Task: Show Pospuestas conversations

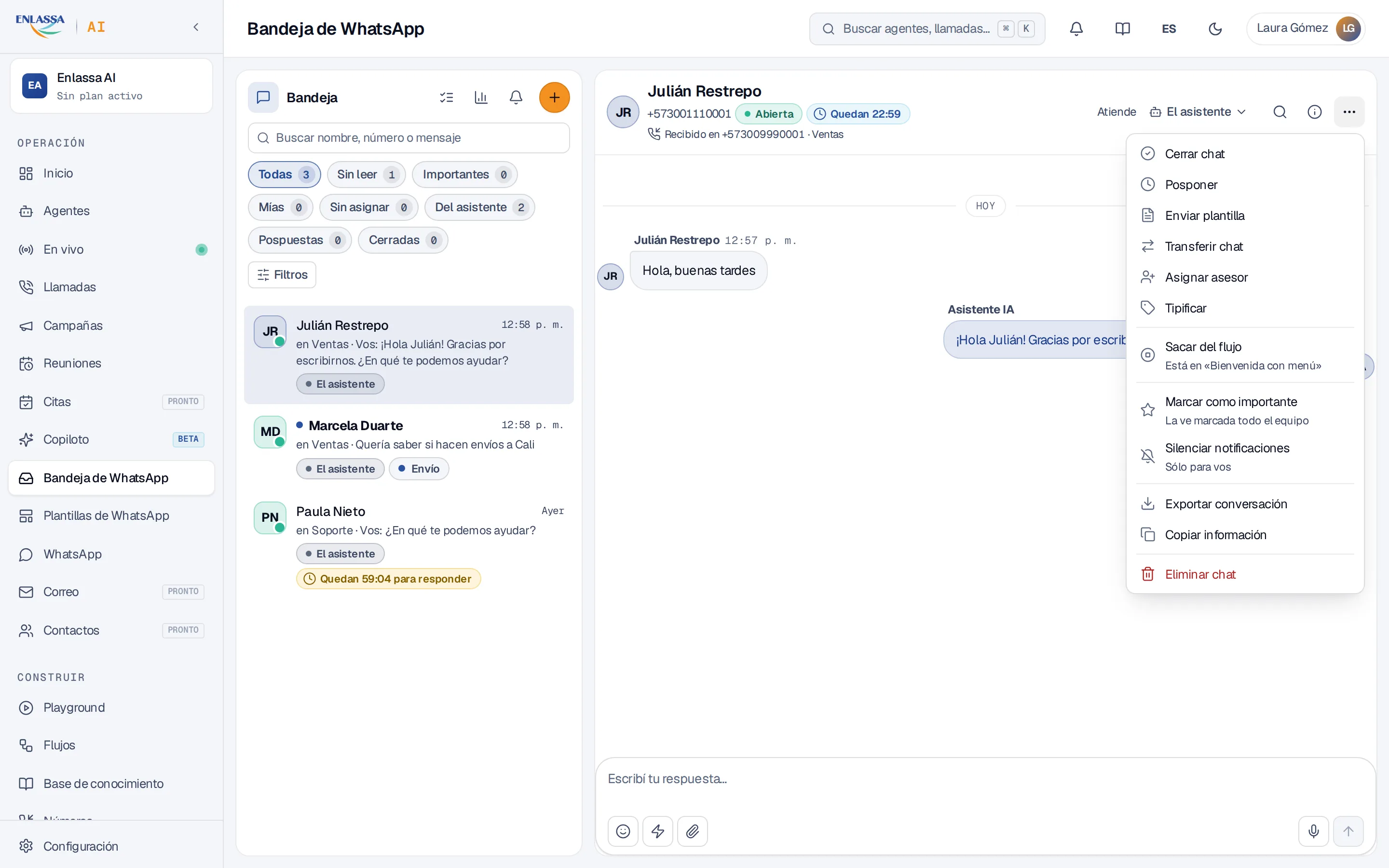Action: point(300,240)
